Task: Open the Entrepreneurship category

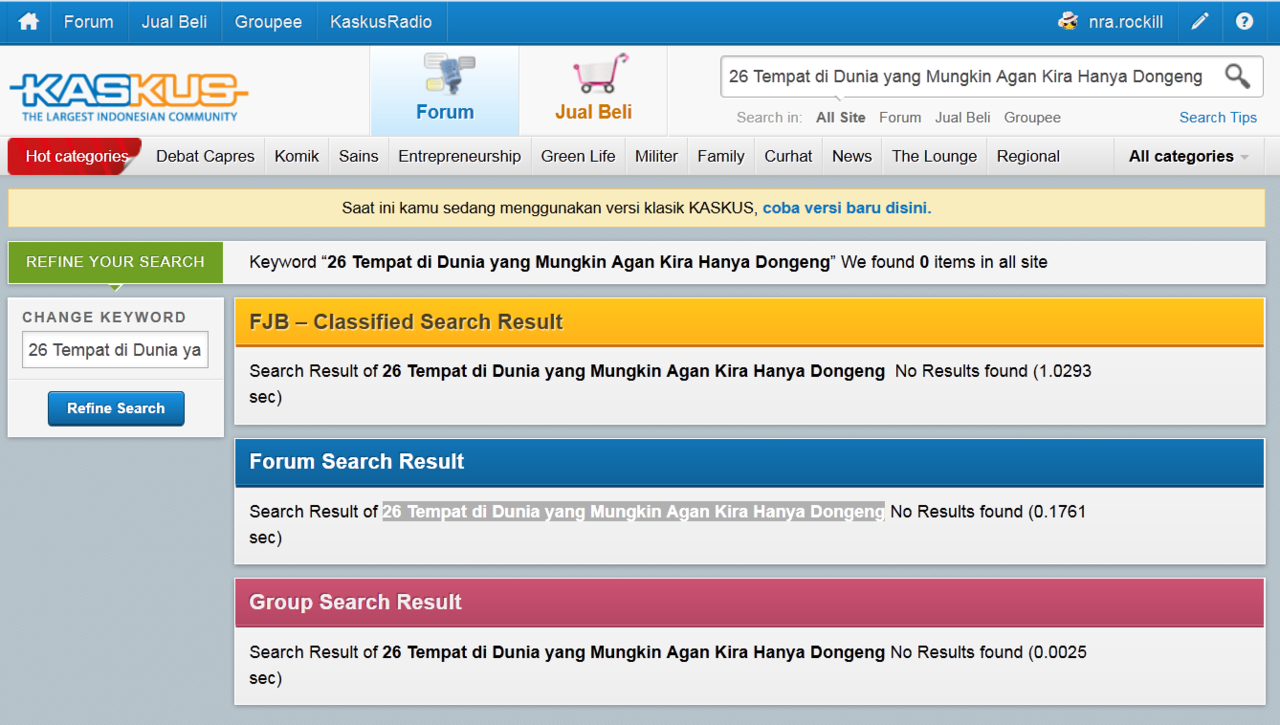Action: pos(459,156)
